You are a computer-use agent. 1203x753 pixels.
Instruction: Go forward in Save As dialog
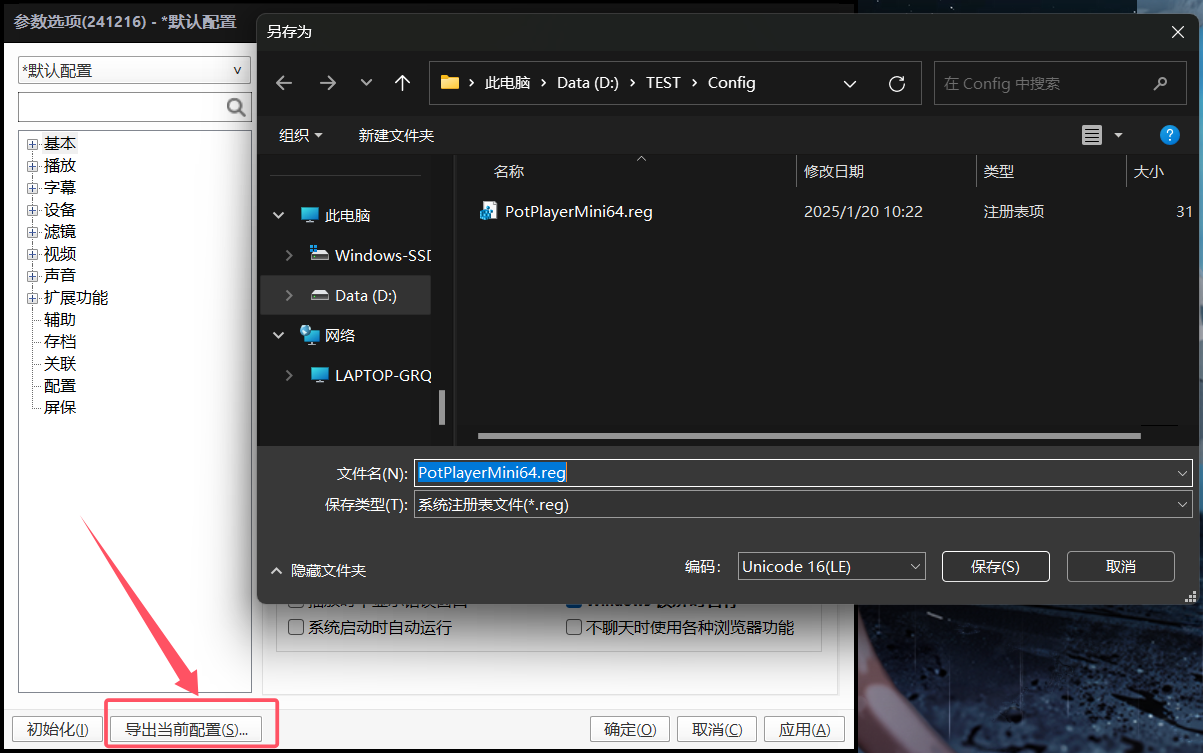pyautogui.click(x=327, y=83)
